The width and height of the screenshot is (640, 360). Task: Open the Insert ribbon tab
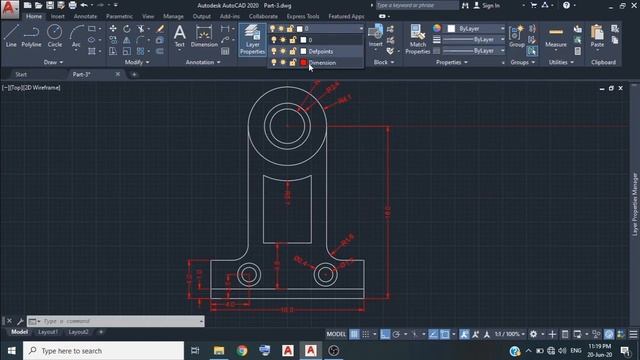[x=58, y=16]
